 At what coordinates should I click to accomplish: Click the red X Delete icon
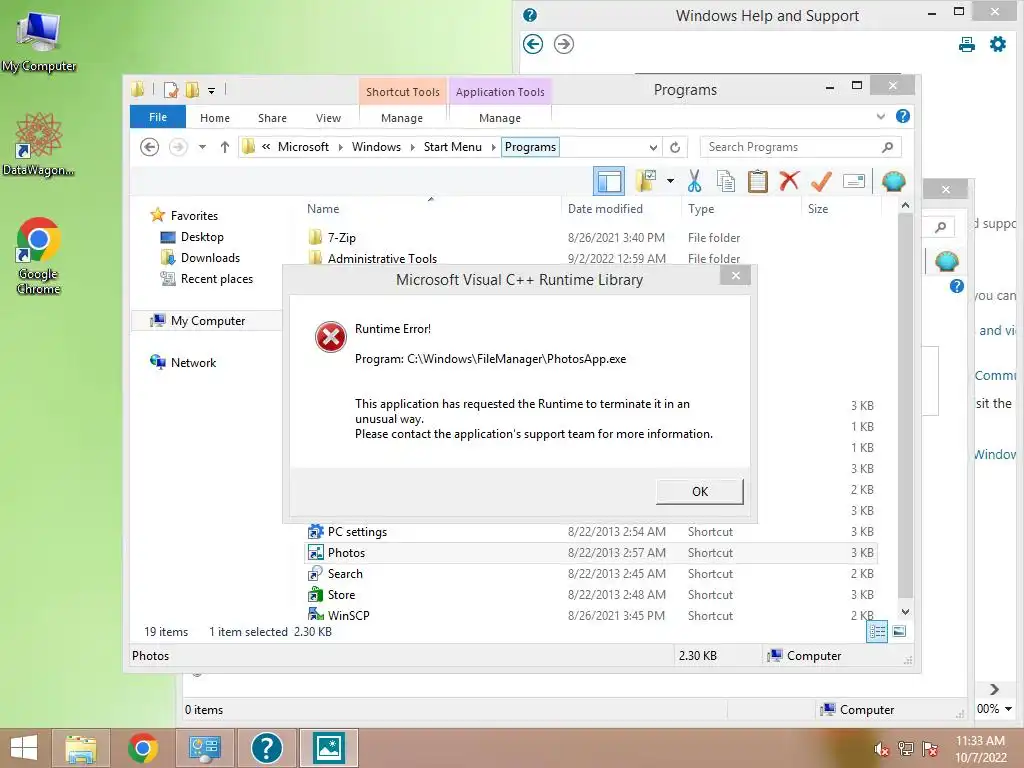[789, 181]
